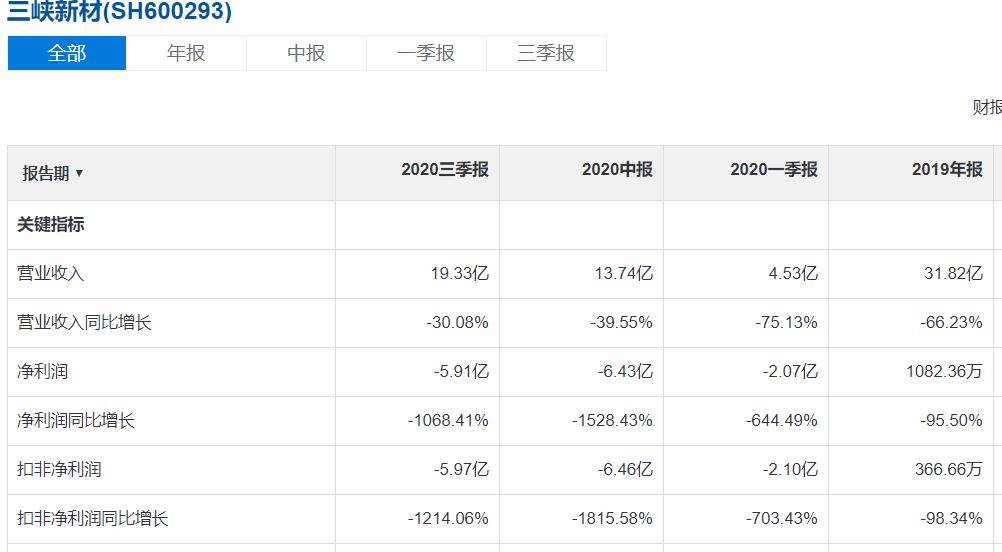Open the 三峡新材(SH600293) stock title link
This screenshot has width=1002, height=552.
pos(119,12)
